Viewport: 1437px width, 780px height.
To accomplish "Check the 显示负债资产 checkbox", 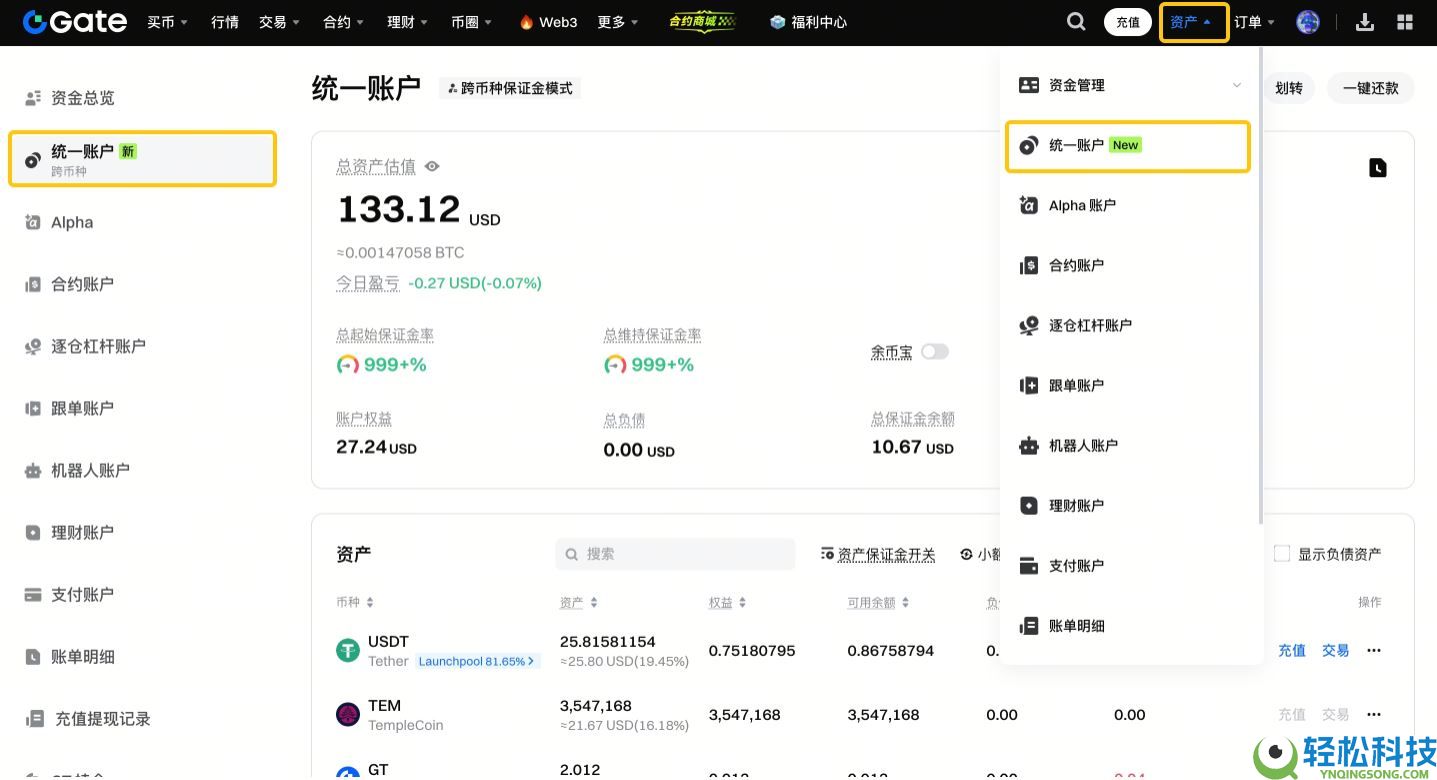I will click(1281, 553).
